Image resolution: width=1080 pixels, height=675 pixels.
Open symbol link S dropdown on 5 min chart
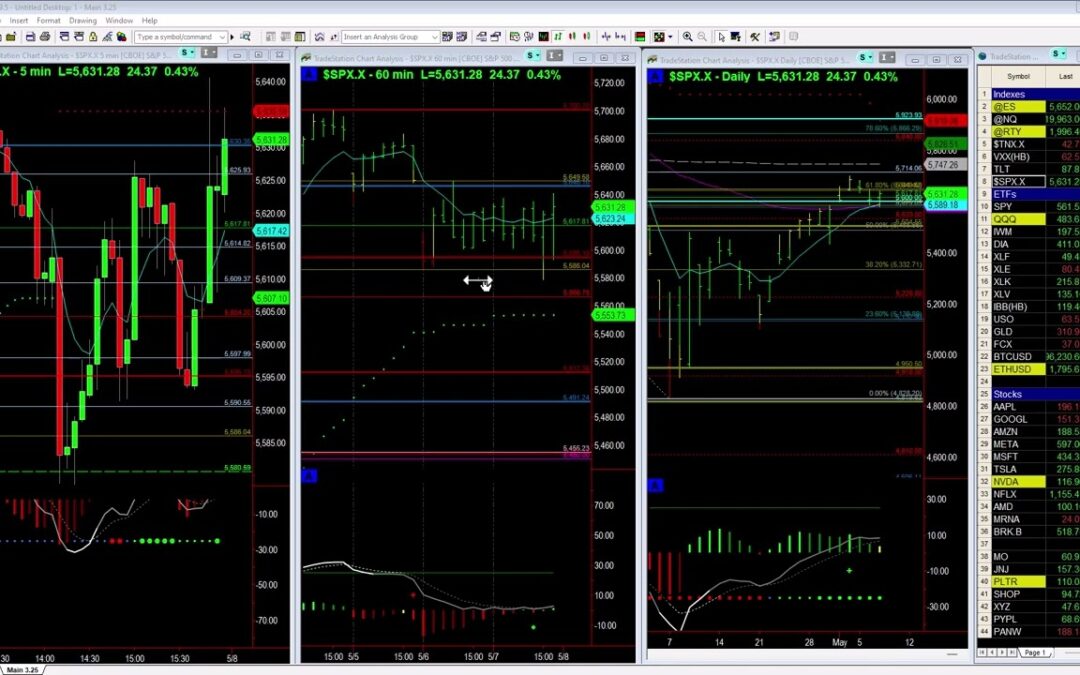click(187, 53)
